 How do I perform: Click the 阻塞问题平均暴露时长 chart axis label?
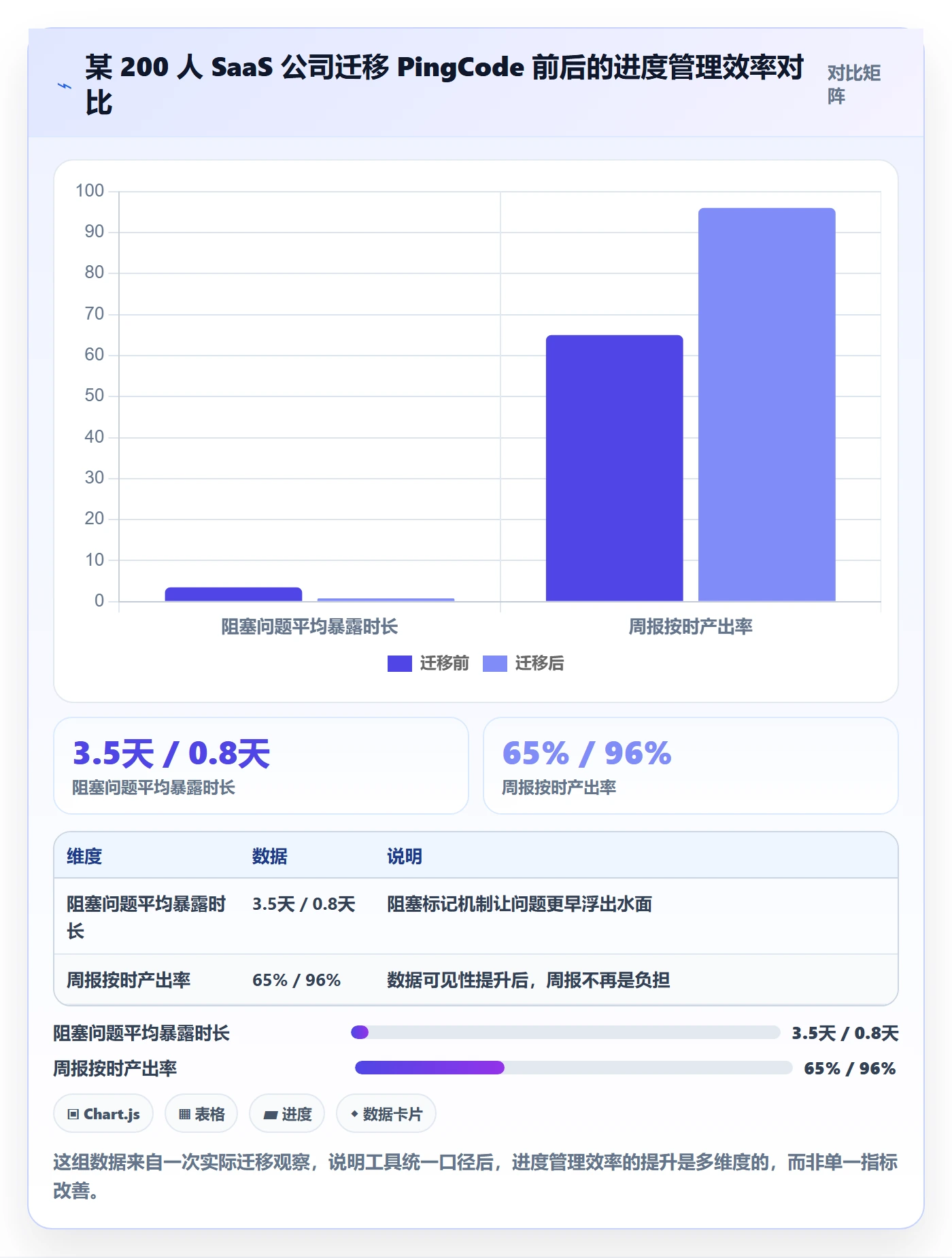309,626
